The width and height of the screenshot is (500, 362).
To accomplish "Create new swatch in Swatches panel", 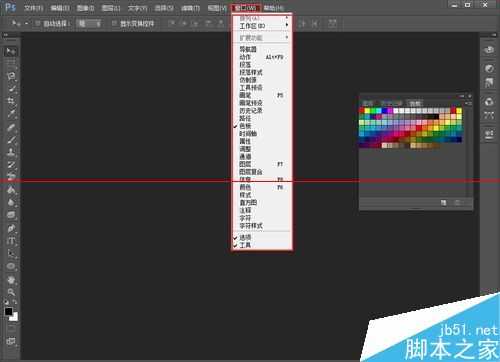I will [x=444, y=203].
